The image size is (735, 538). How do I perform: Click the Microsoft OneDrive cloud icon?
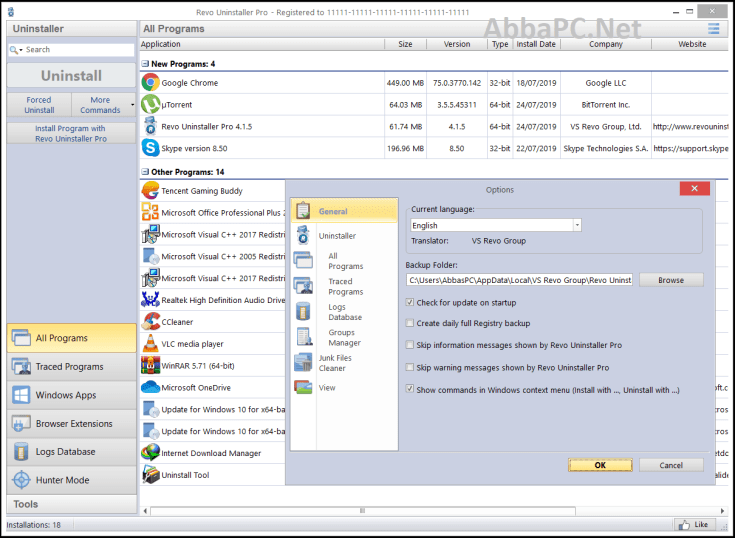tap(150, 388)
